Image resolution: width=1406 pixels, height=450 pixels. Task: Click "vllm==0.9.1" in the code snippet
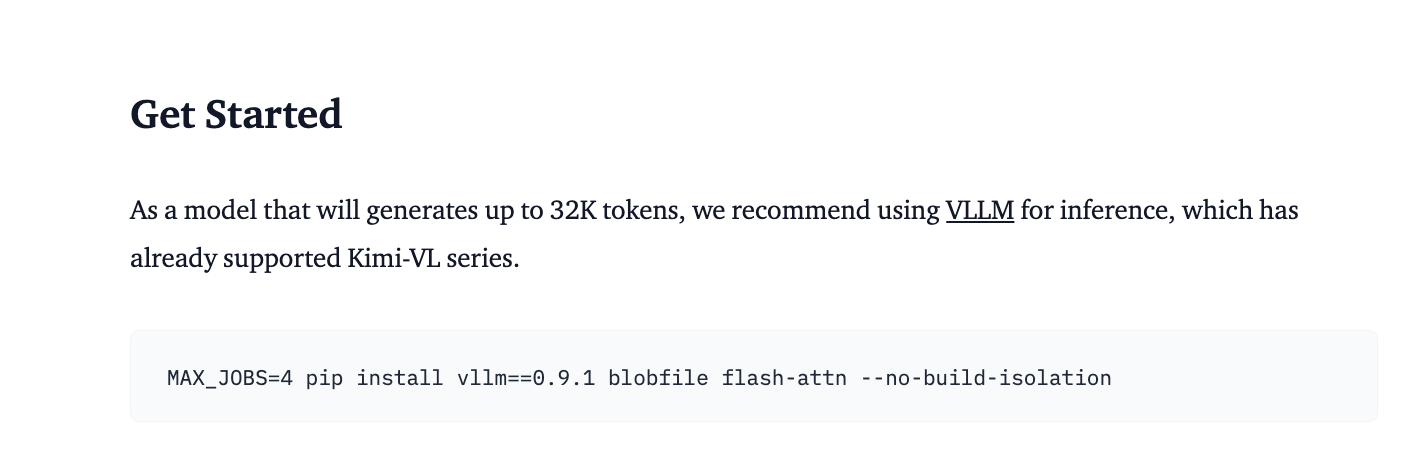(526, 378)
